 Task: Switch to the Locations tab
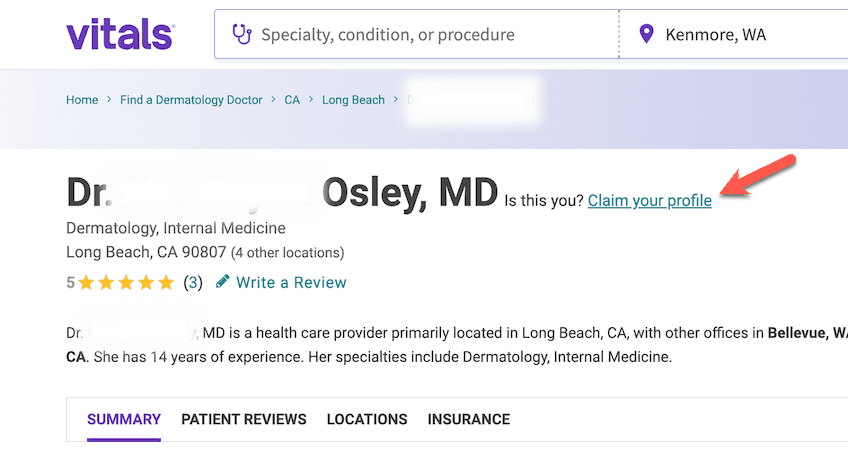click(x=367, y=419)
